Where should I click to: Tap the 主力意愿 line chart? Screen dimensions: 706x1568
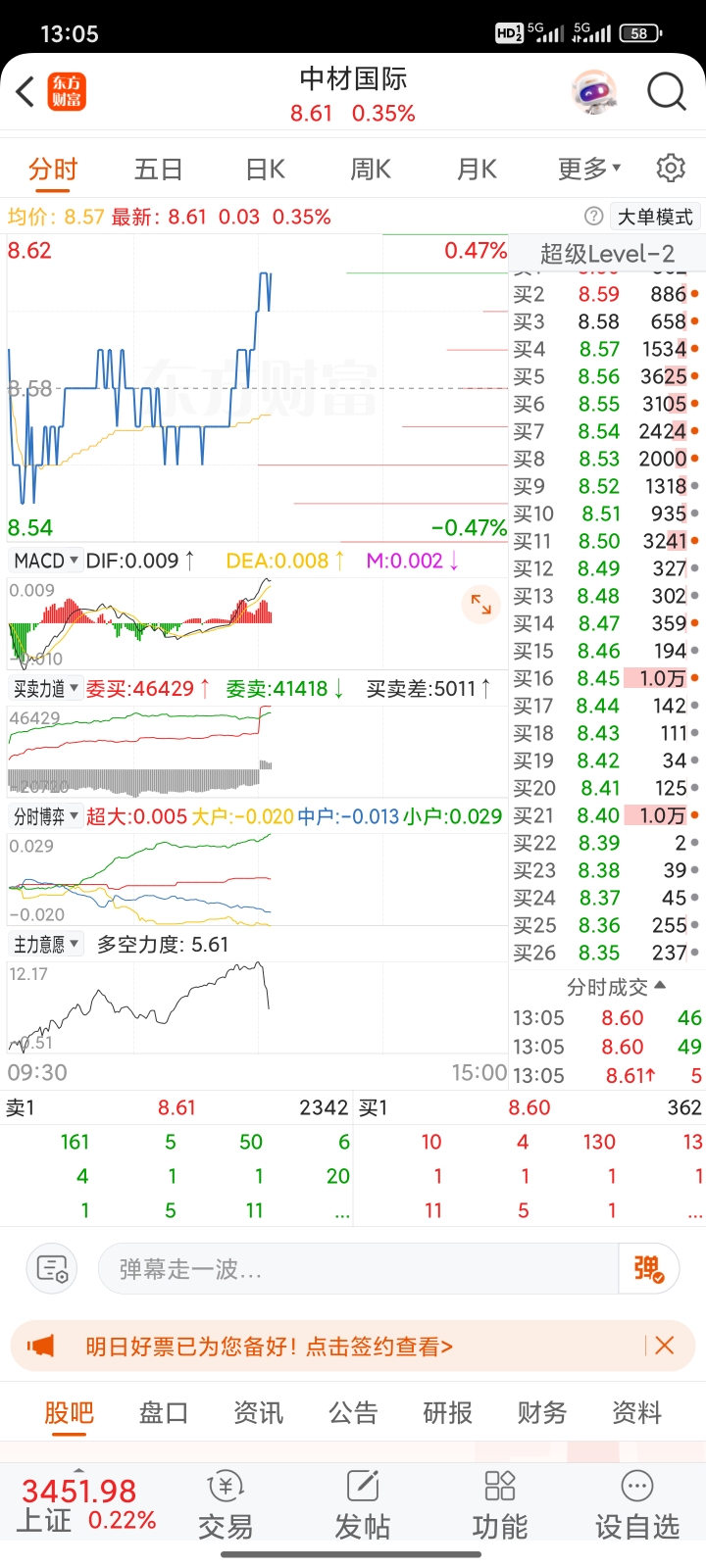tap(257, 1007)
